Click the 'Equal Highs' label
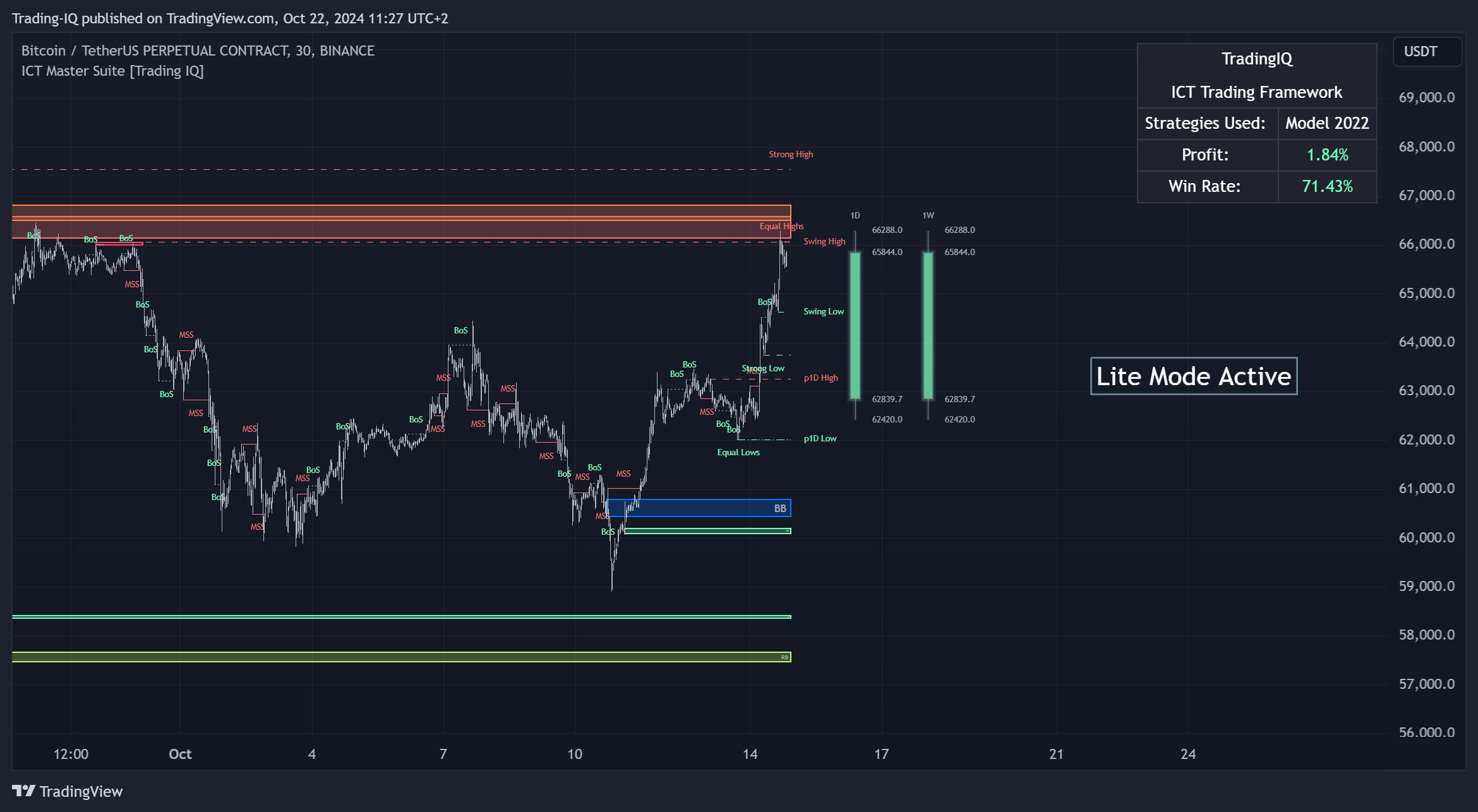 pyautogui.click(x=781, y=226)
